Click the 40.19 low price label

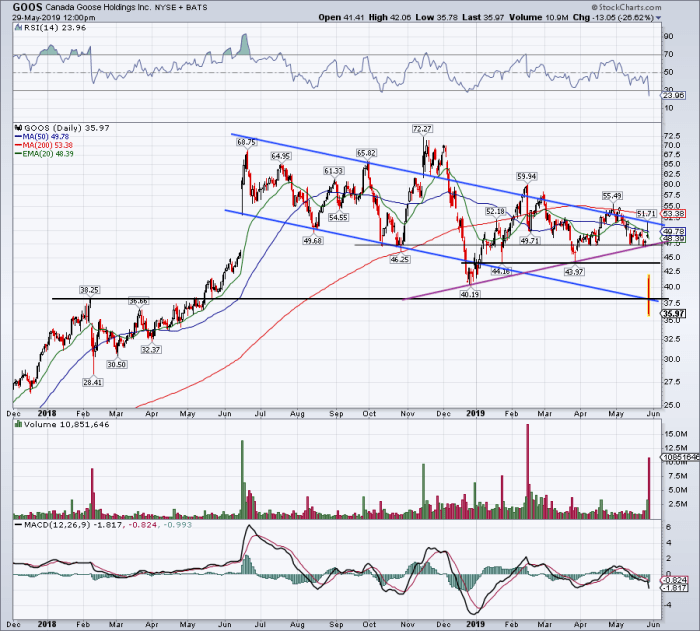[x=470, y=294]
